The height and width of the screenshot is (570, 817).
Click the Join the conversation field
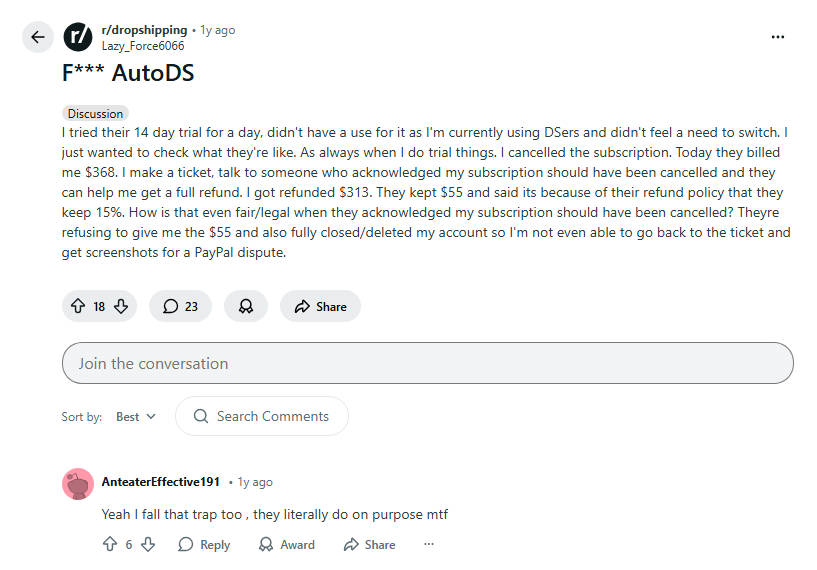click(x=427, y=363)
